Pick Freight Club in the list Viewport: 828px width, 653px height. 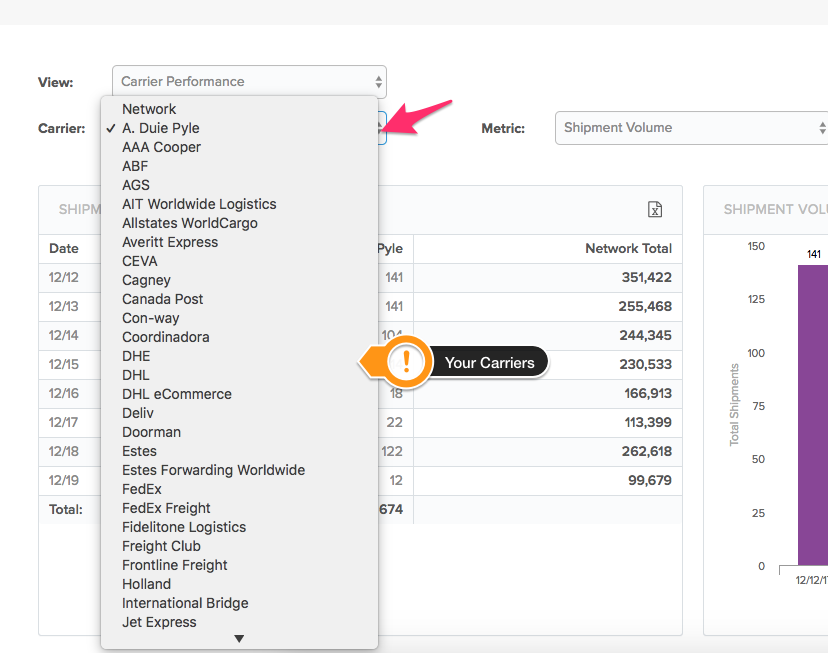pyautogui.click(x=239, y=546)
